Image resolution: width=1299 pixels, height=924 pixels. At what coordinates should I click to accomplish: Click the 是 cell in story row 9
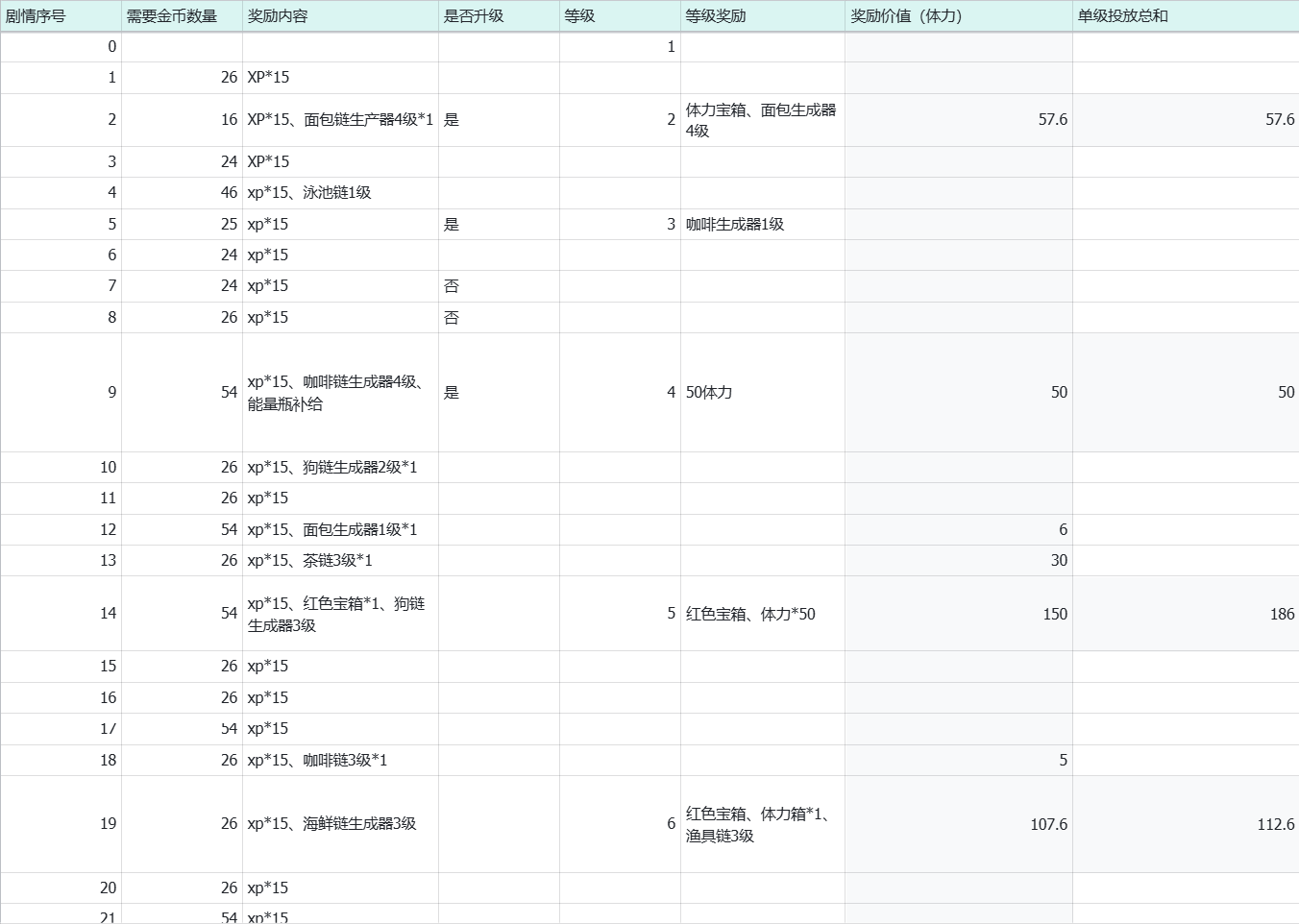499,393
